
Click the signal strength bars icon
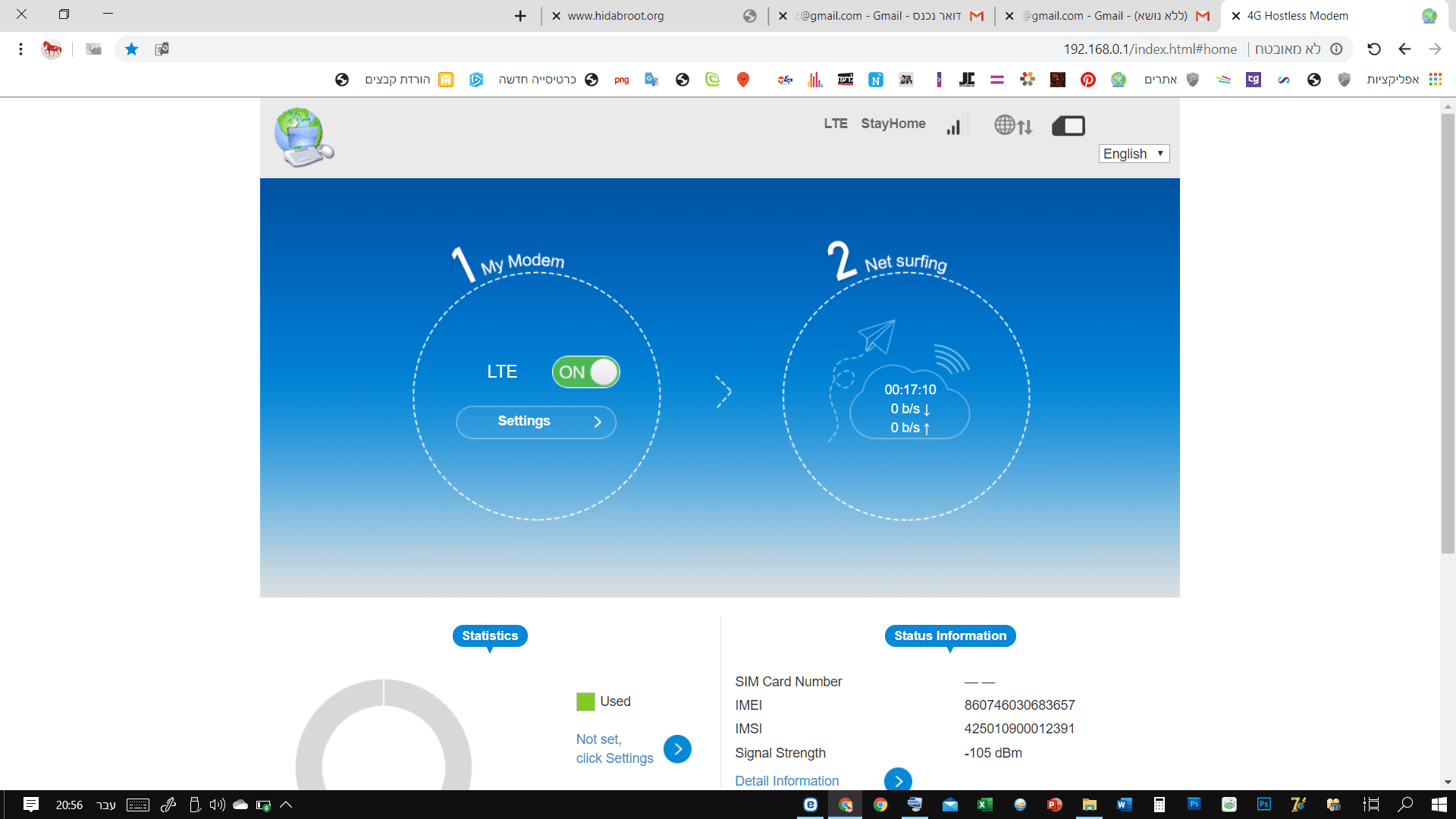954,126
